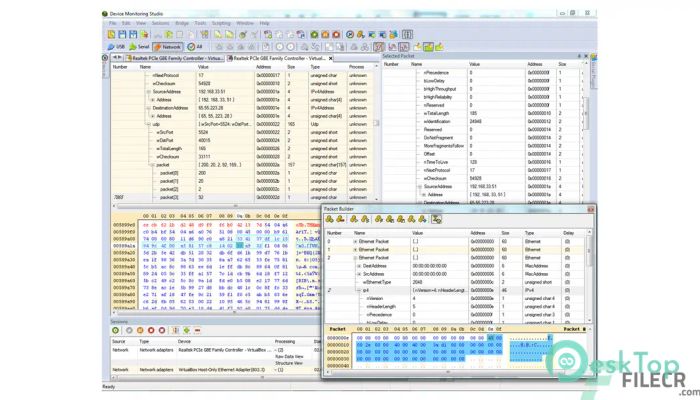Click first Packet Builder toolbar icon
Image resolution: width=700 pixels, height=400 pixels.
329,219
